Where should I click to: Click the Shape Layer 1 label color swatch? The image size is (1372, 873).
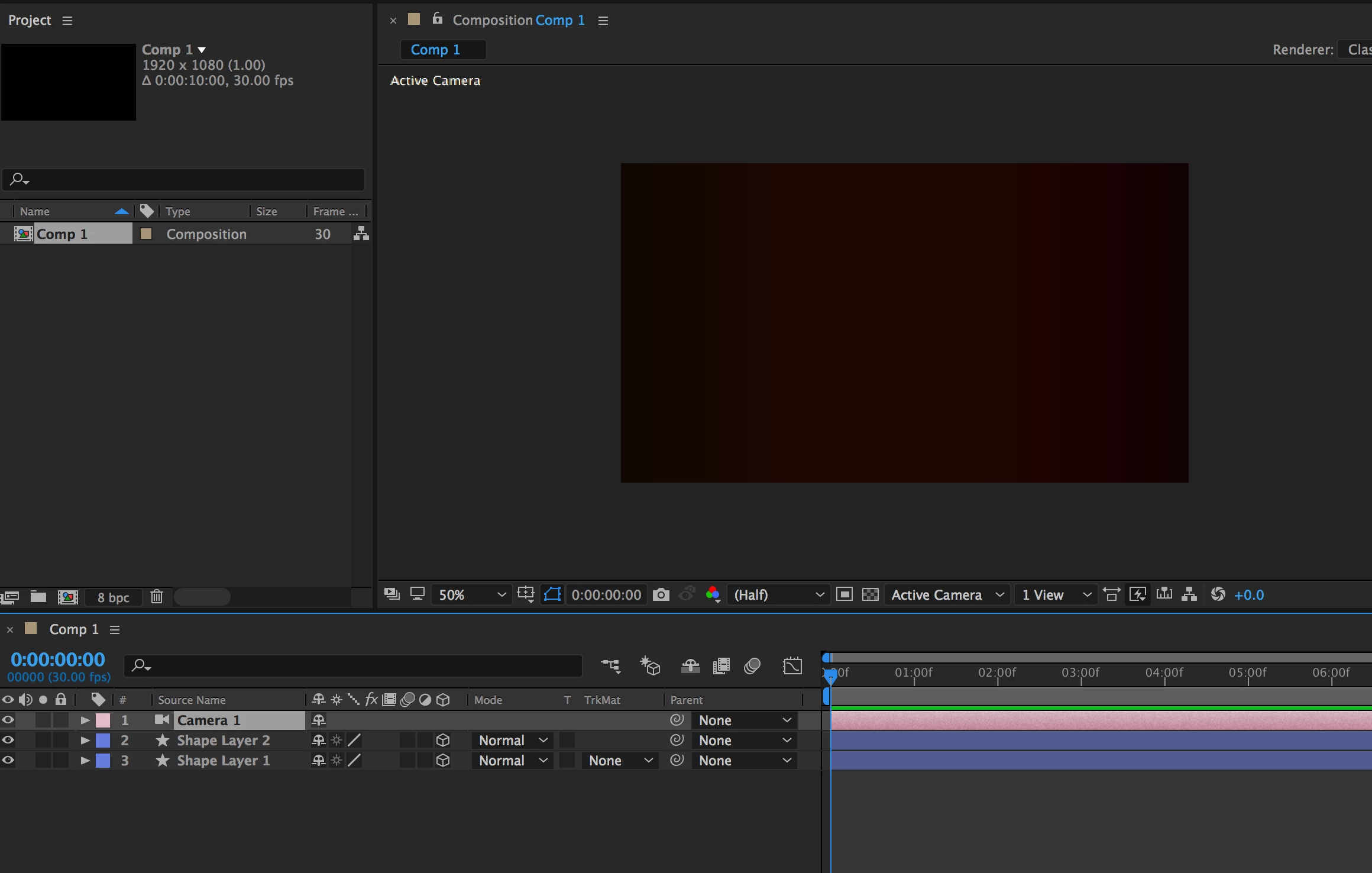103,761
